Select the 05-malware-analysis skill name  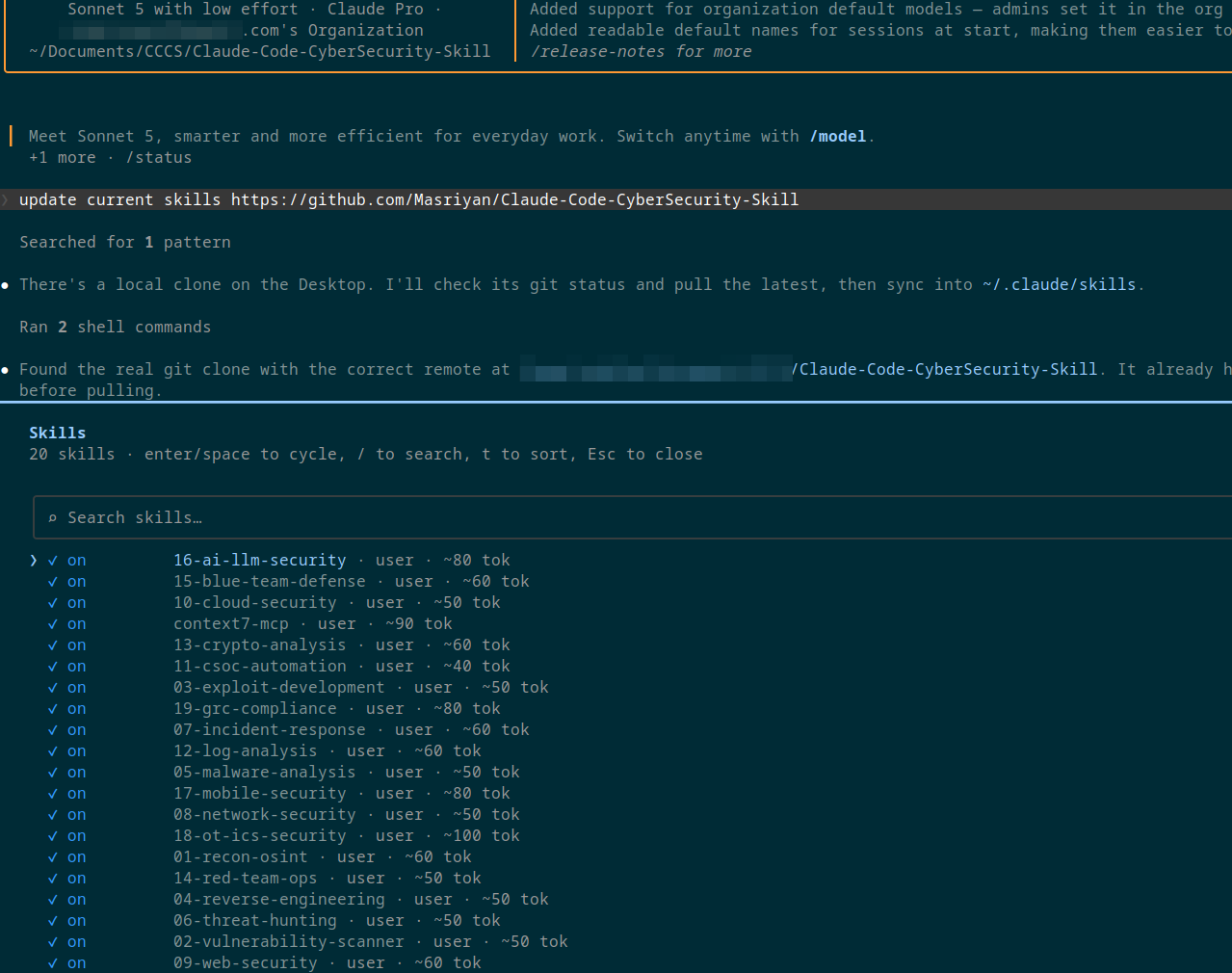(265, 773)
